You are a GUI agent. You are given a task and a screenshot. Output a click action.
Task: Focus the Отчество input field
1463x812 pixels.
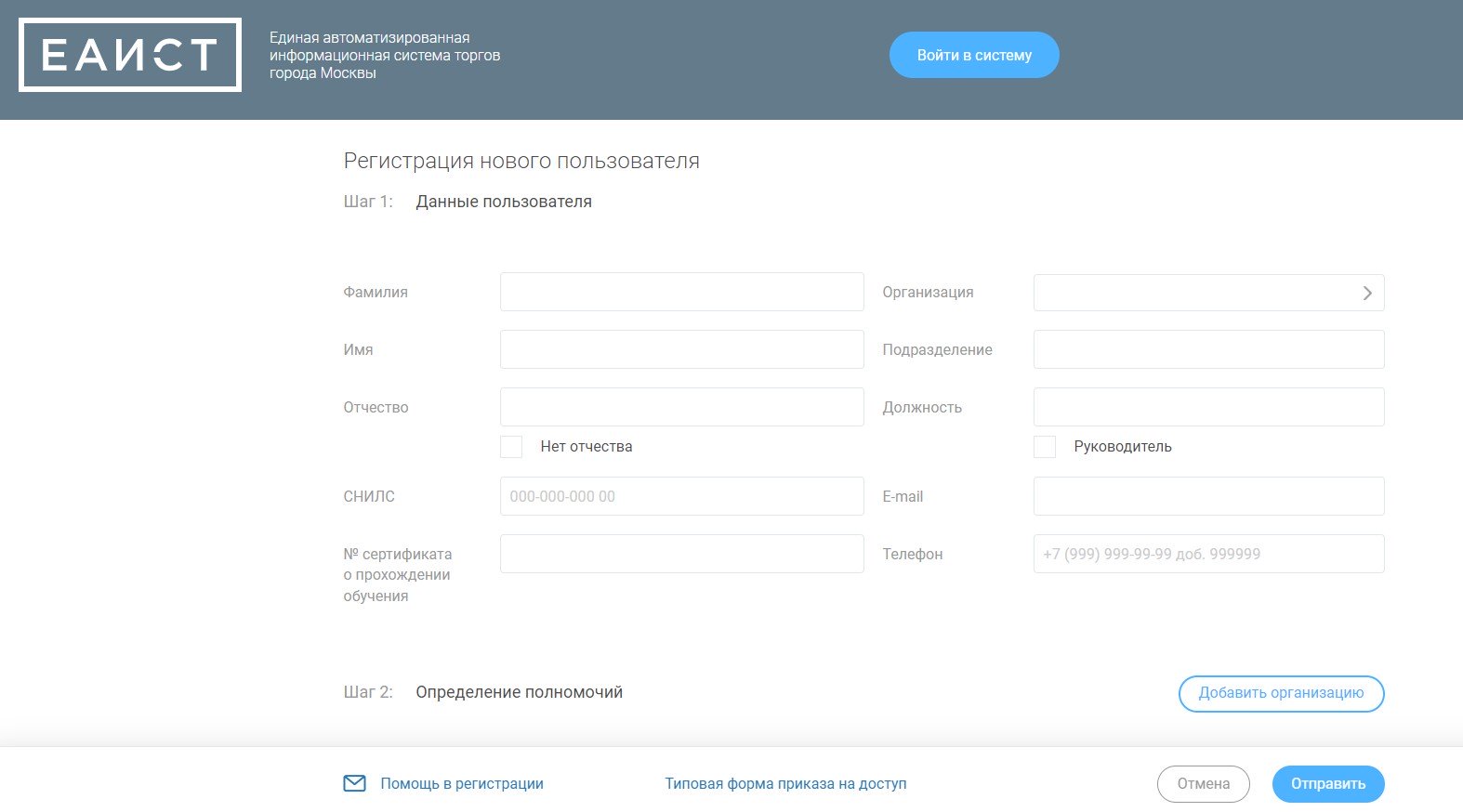[682, 407]
